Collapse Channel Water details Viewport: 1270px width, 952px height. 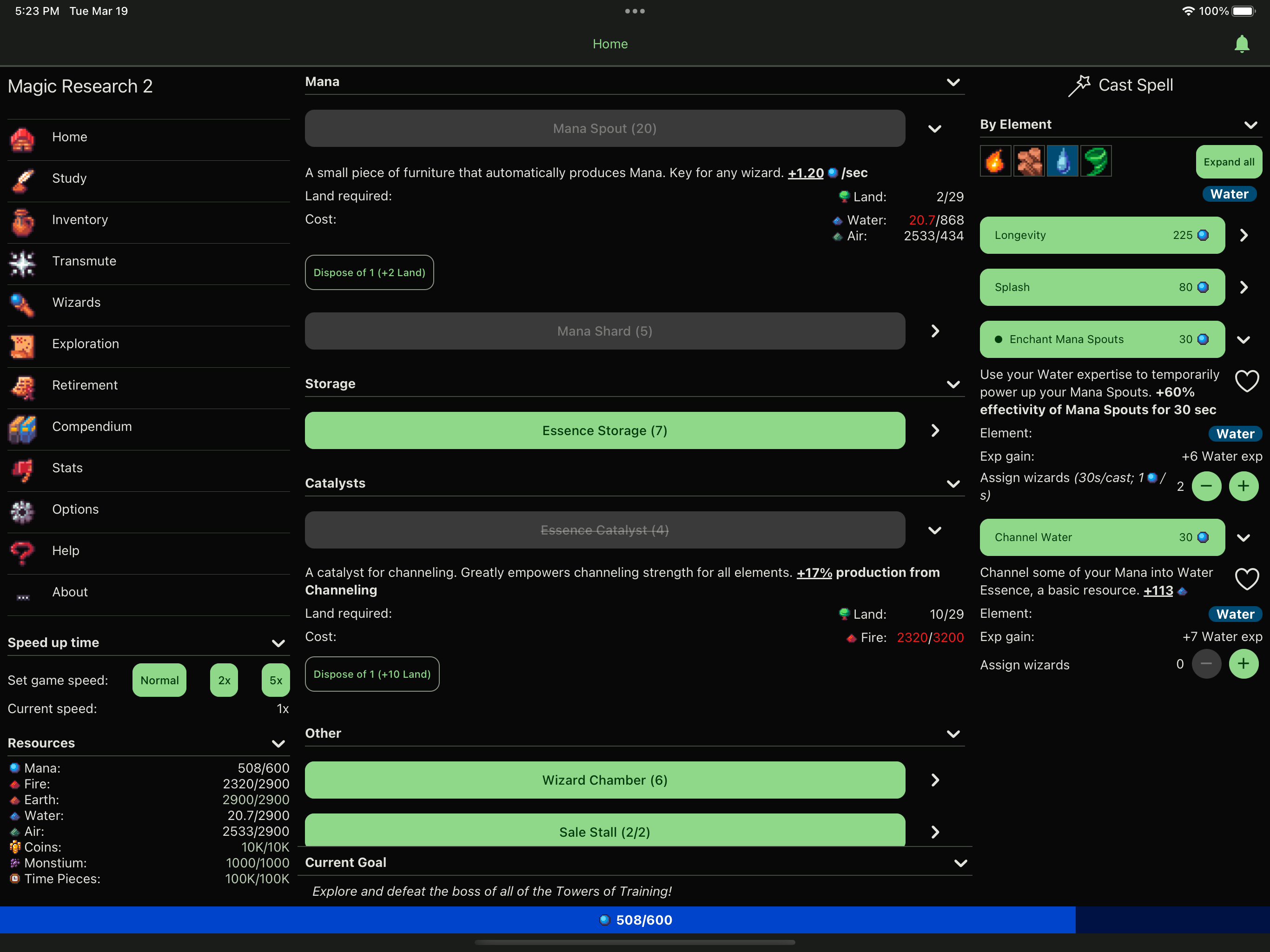click(1244, 537)
